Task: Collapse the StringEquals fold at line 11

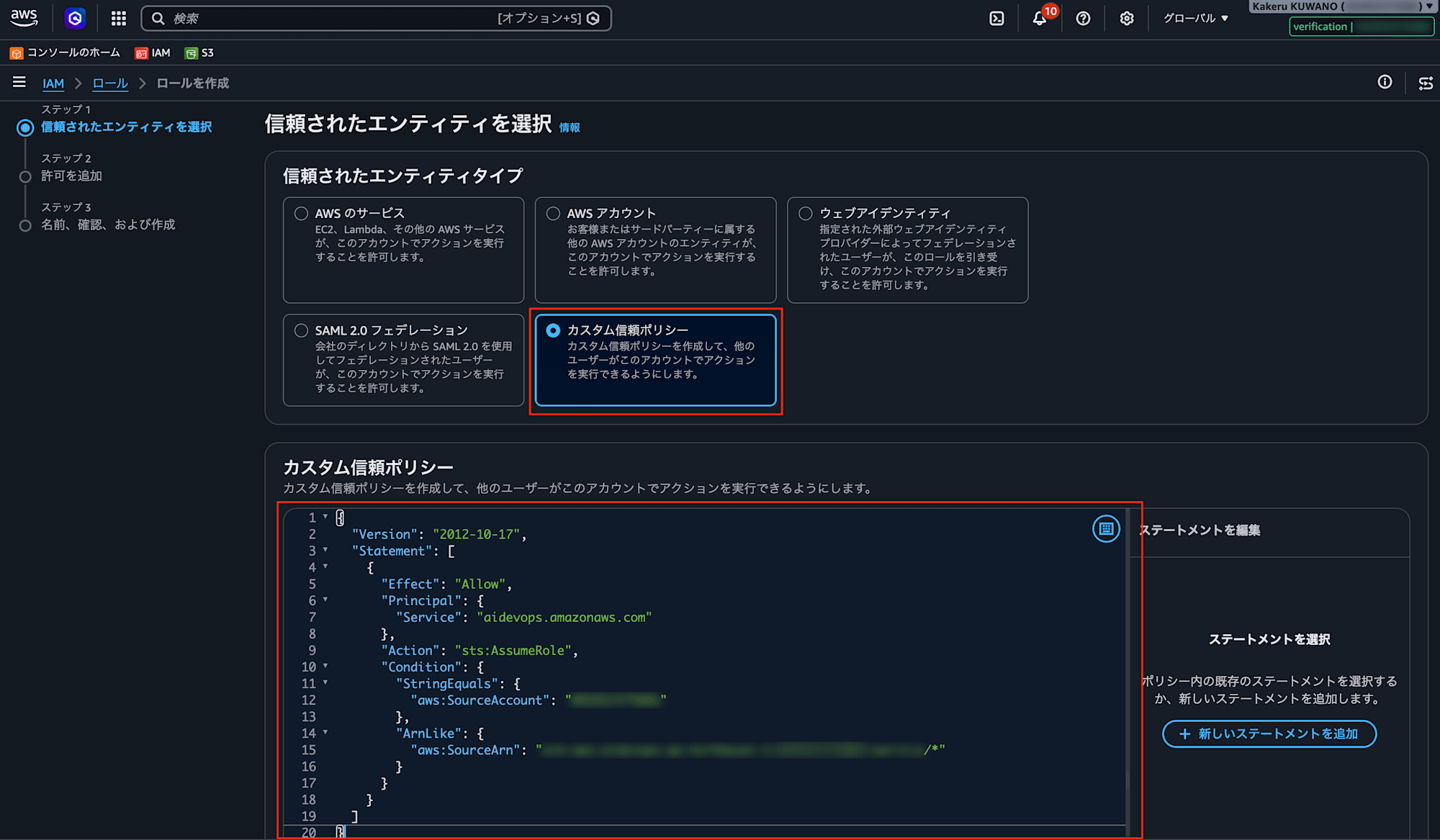Action: [325, 682]
